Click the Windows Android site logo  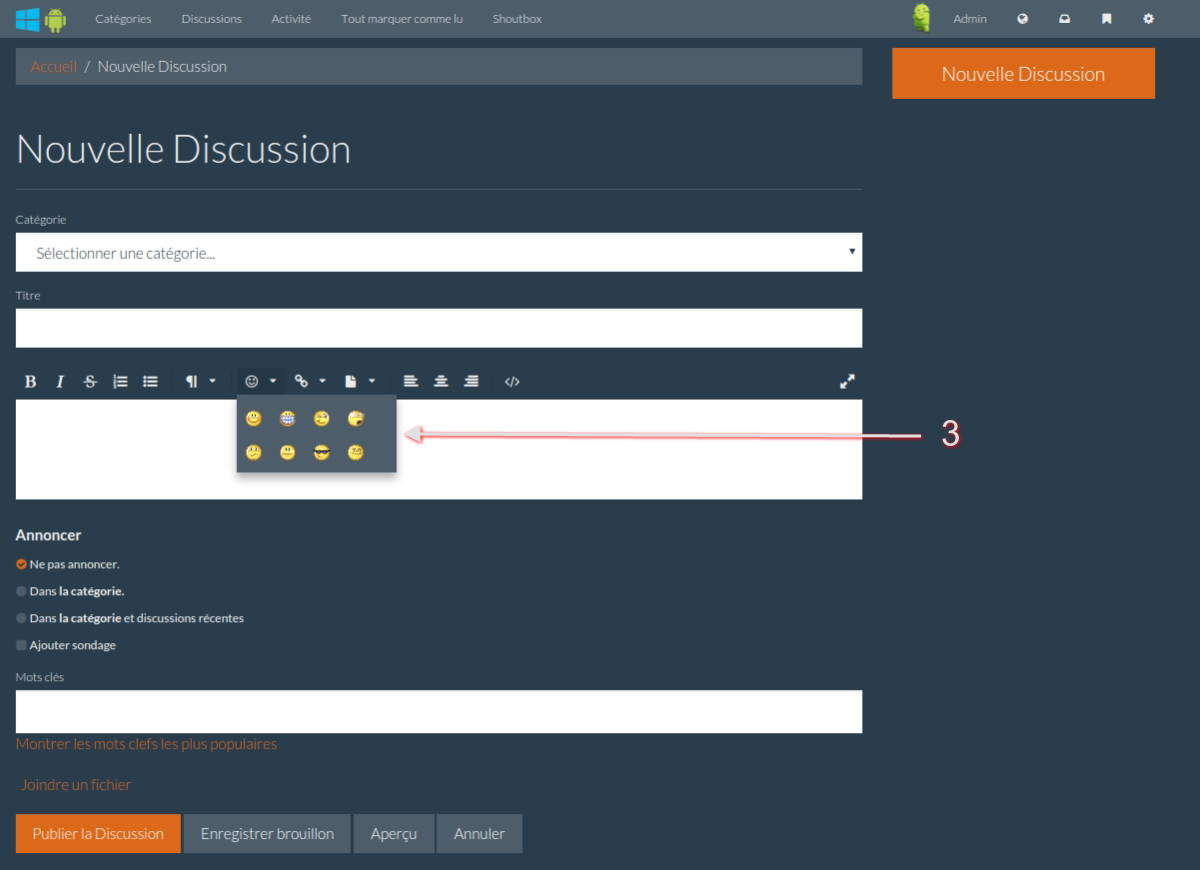coord(41,19)
